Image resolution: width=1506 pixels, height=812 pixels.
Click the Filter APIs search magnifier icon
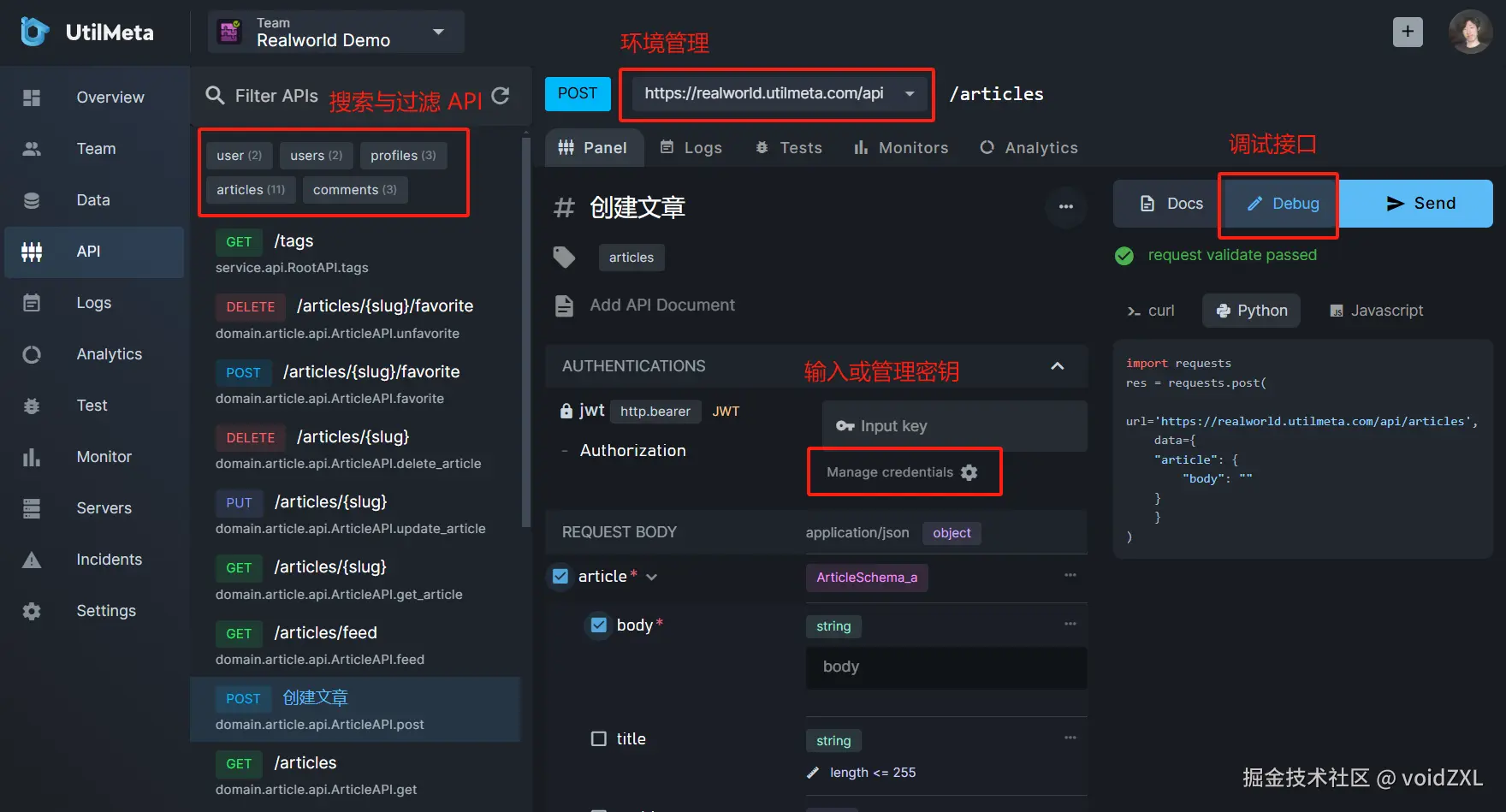click(216, 96)
